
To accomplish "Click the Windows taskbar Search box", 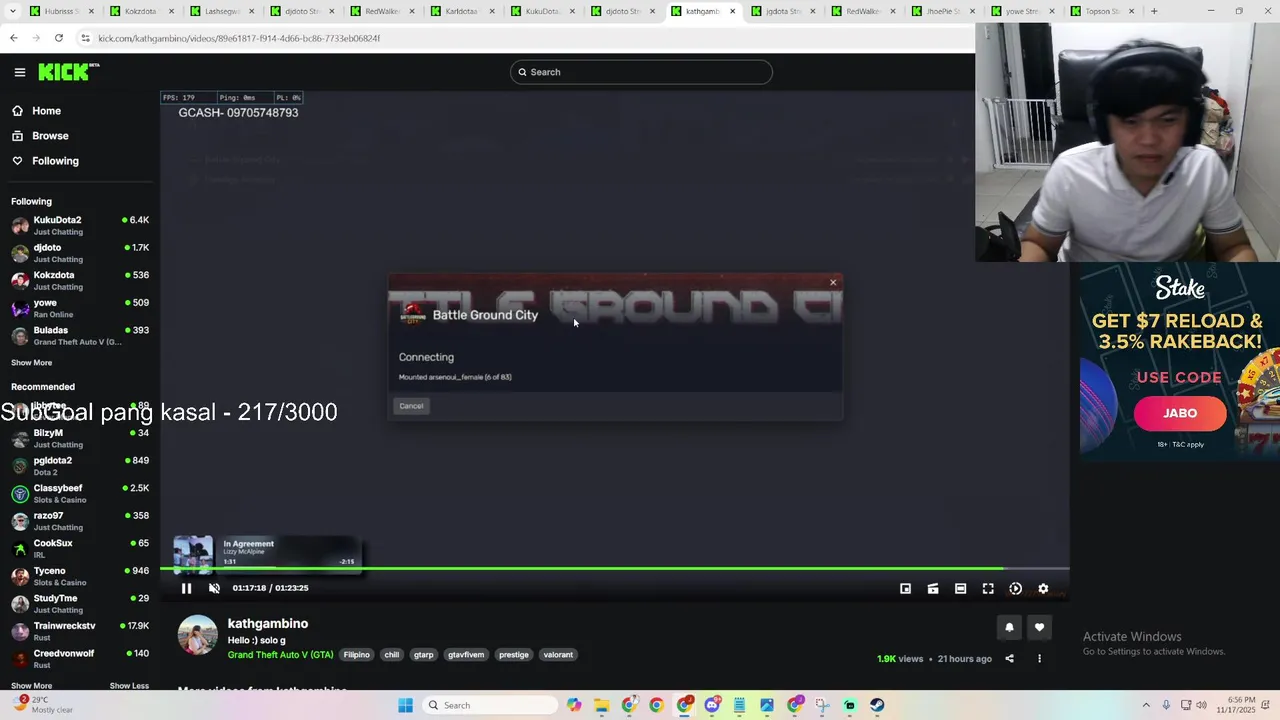I will pos(489,705).
